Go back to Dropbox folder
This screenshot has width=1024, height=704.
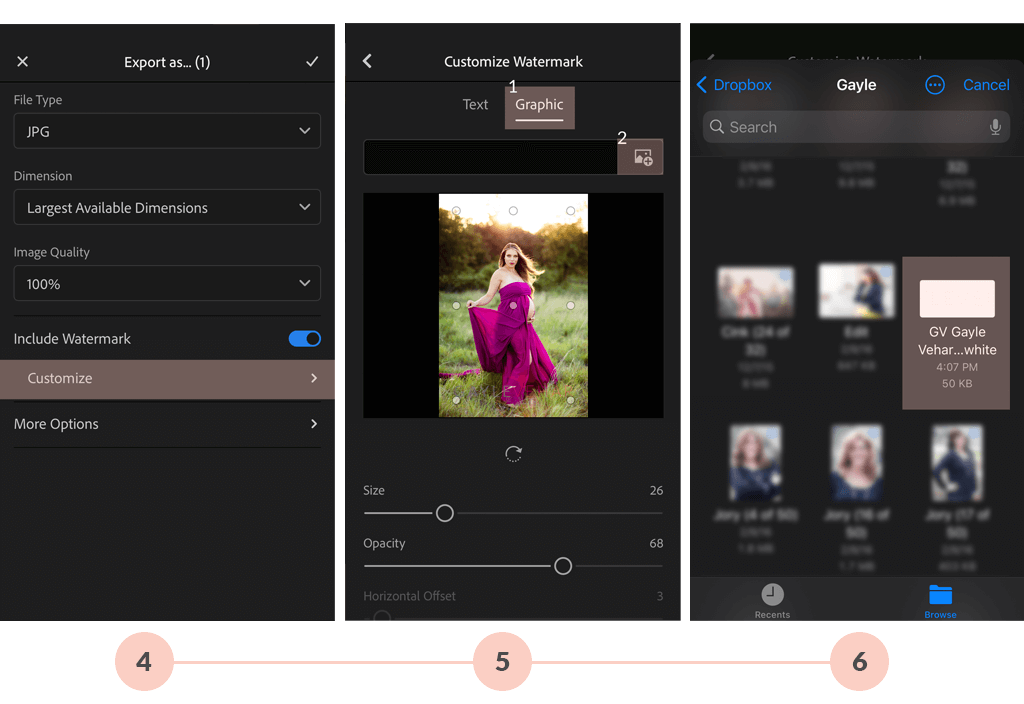pyautogui.click(x=735, y=85)
